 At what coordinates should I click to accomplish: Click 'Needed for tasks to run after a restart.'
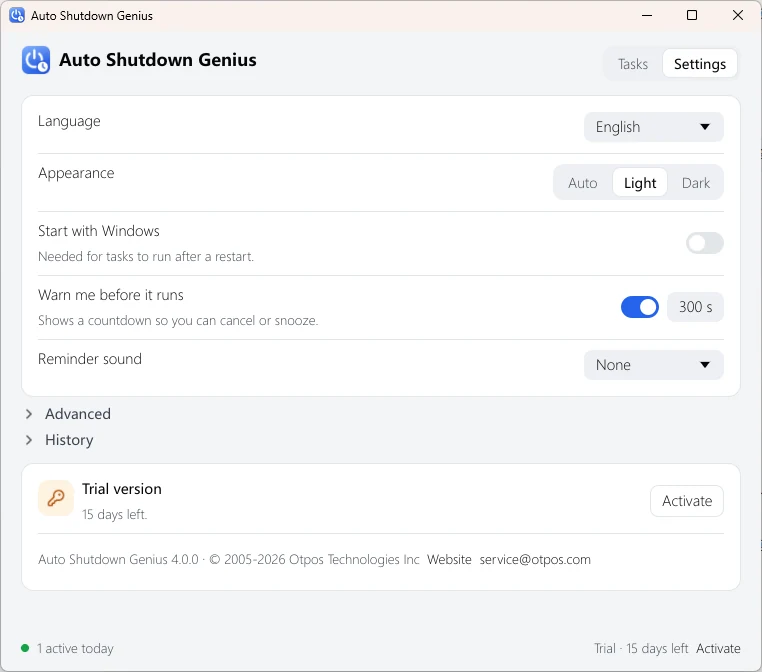tap(146, 257)
